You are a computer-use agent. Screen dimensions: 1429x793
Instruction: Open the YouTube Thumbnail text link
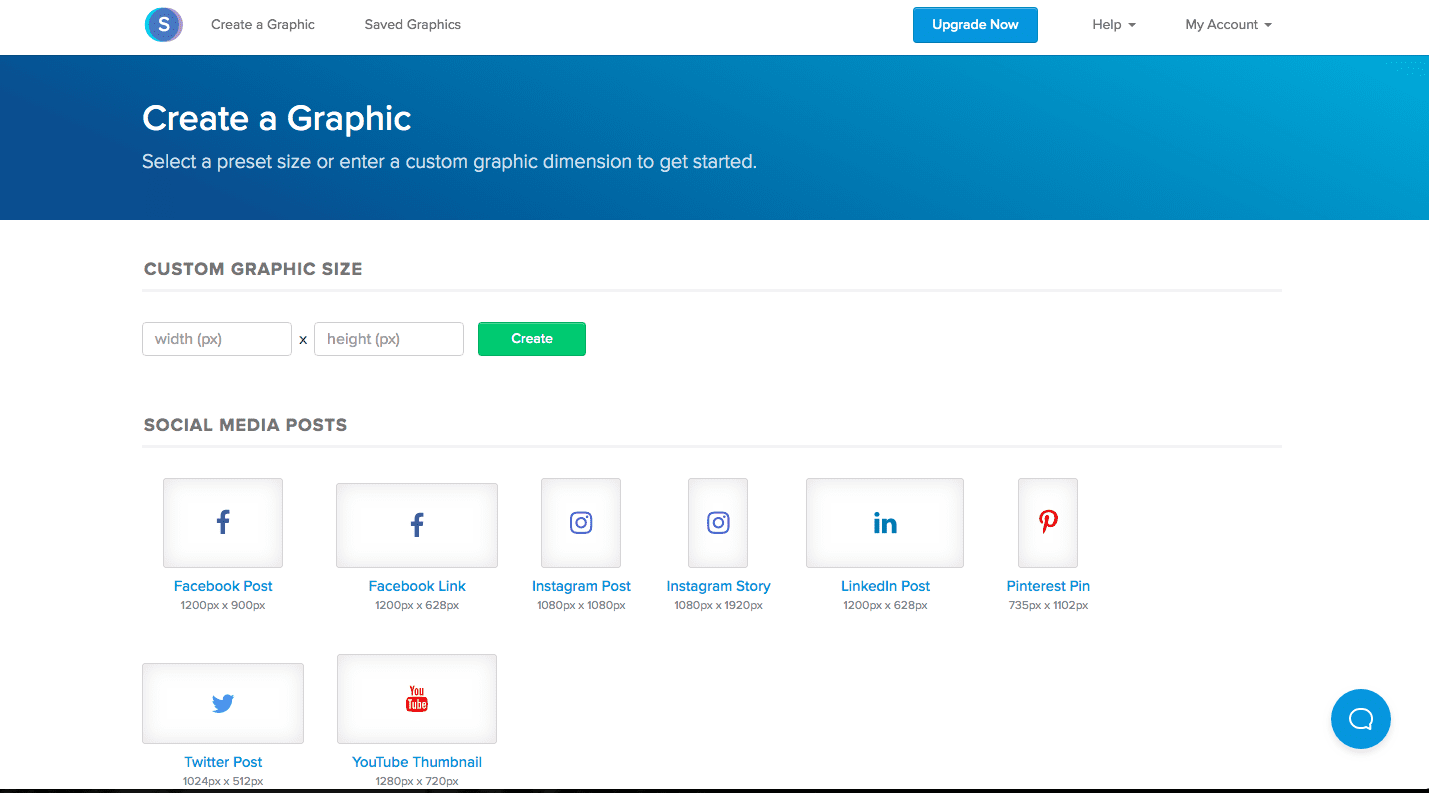[417, 762]
